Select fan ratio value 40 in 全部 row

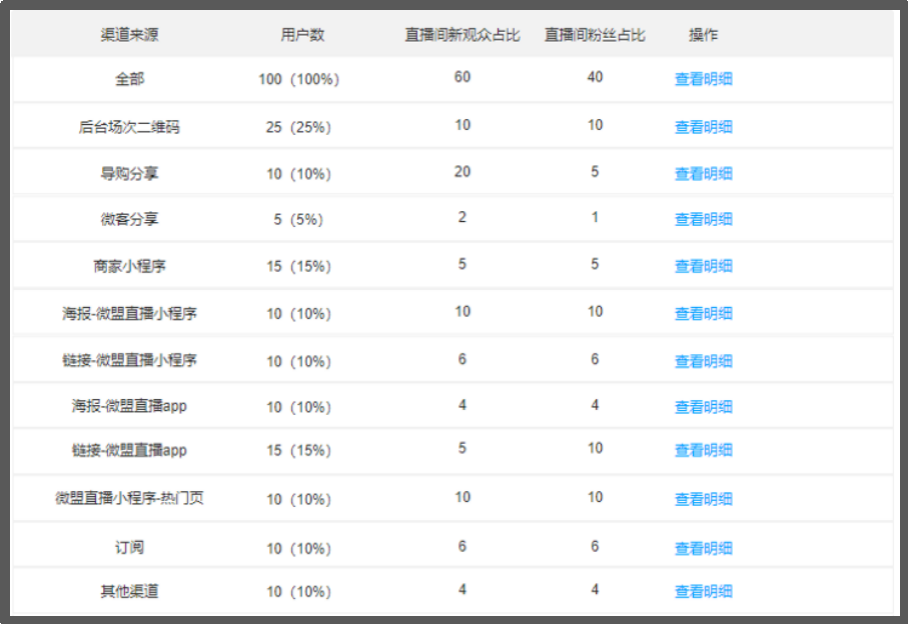[x=595, y=77]
